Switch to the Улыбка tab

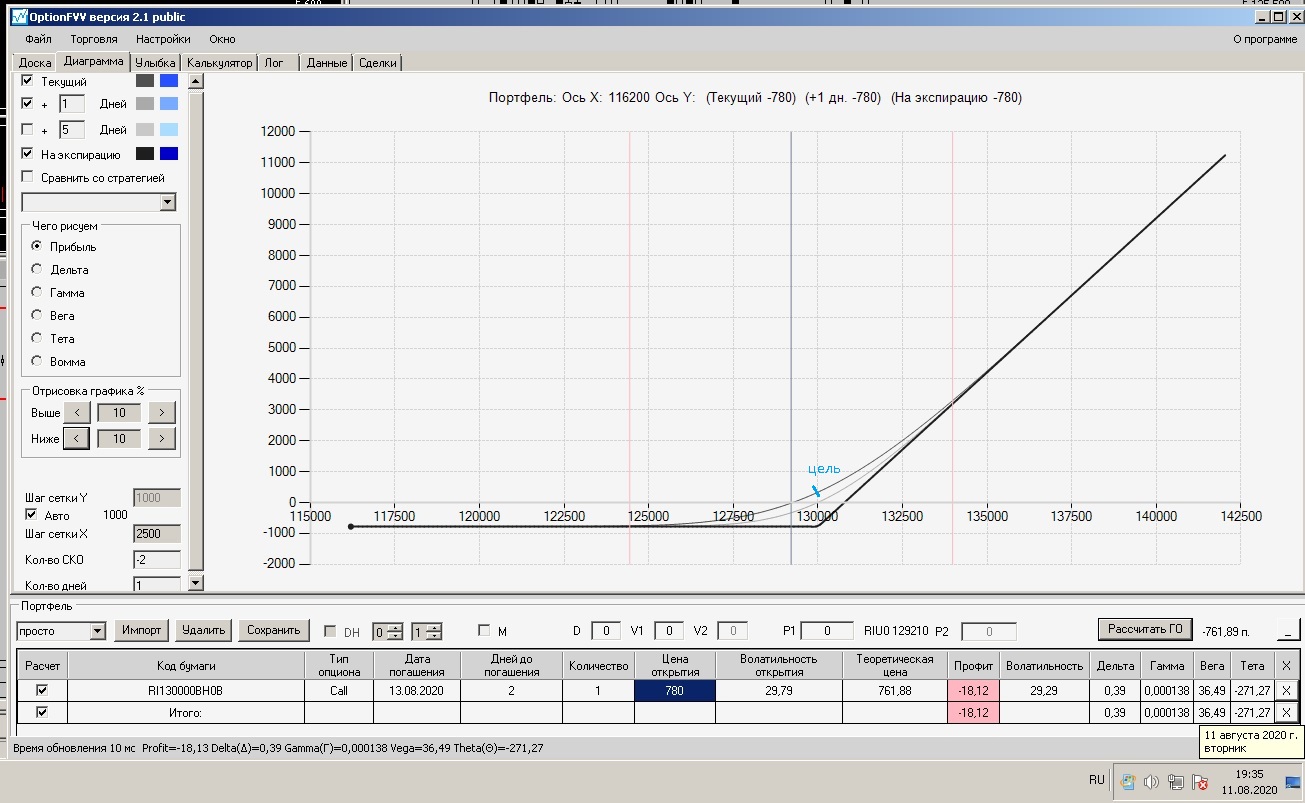pos(155,62)
